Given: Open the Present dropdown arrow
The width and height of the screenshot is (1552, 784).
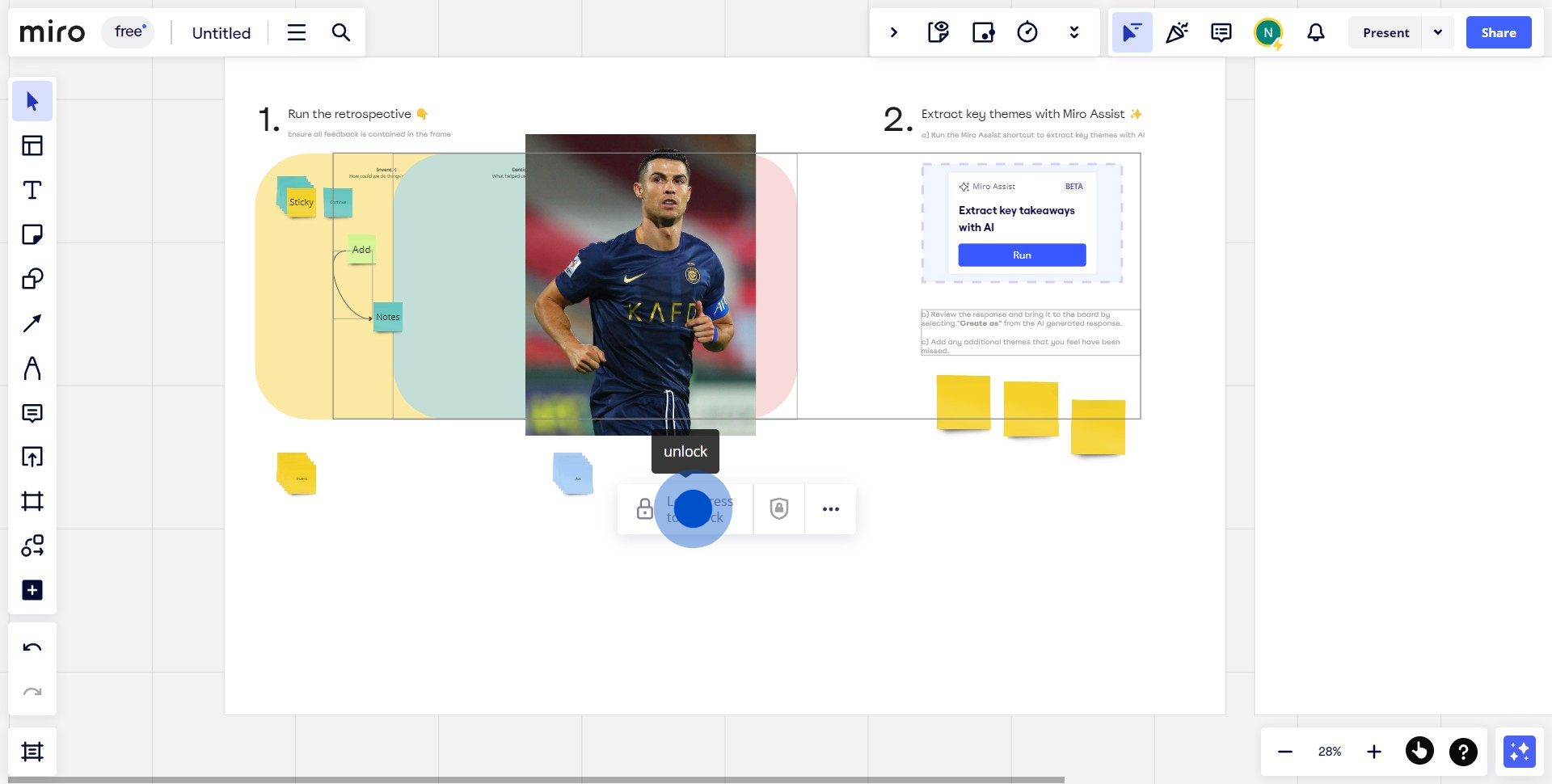Looking at the screenshot, I should [1438, 32].
